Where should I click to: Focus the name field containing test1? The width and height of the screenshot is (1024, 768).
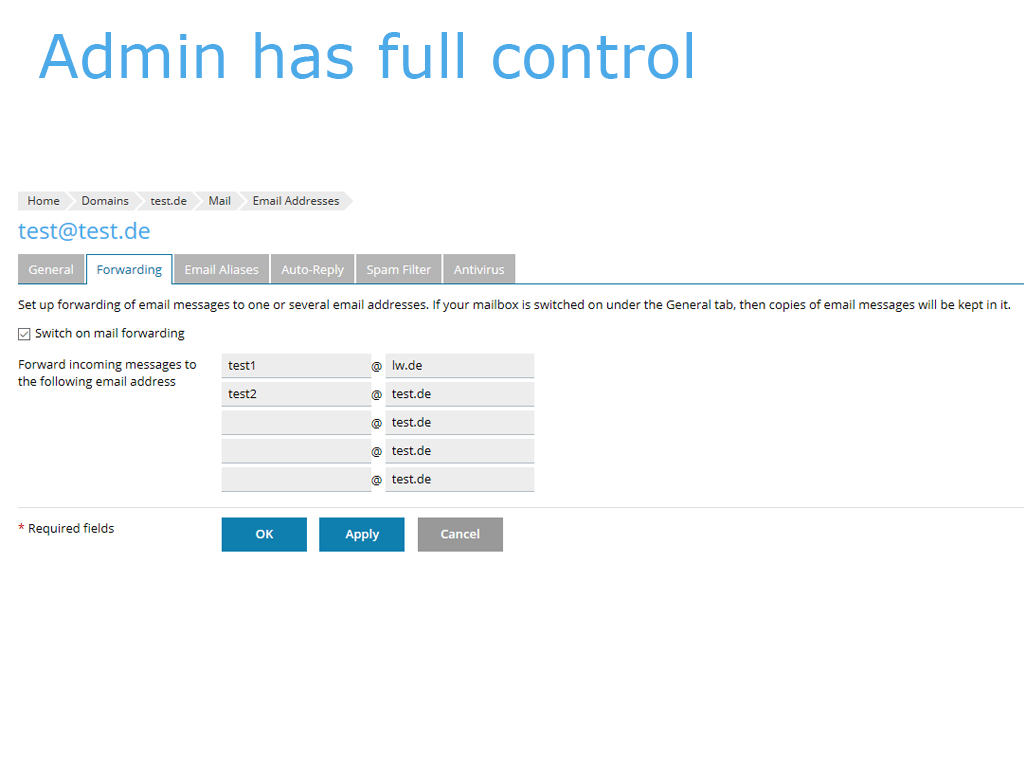[296, 366]
